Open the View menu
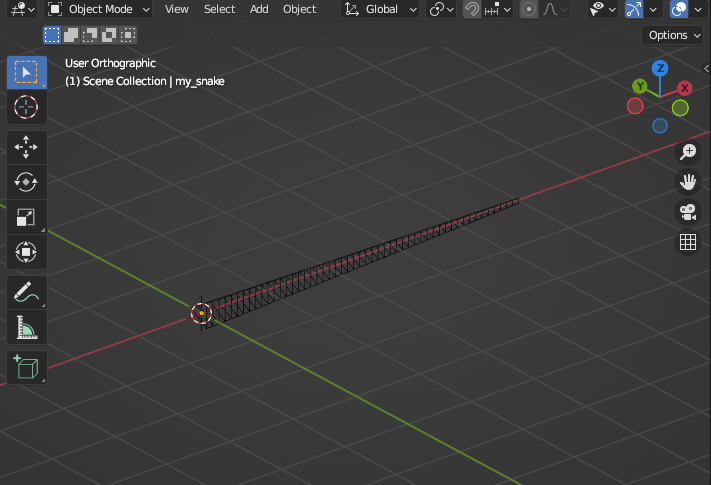Screen dimensions: 711x485 (x=176, y=9)
